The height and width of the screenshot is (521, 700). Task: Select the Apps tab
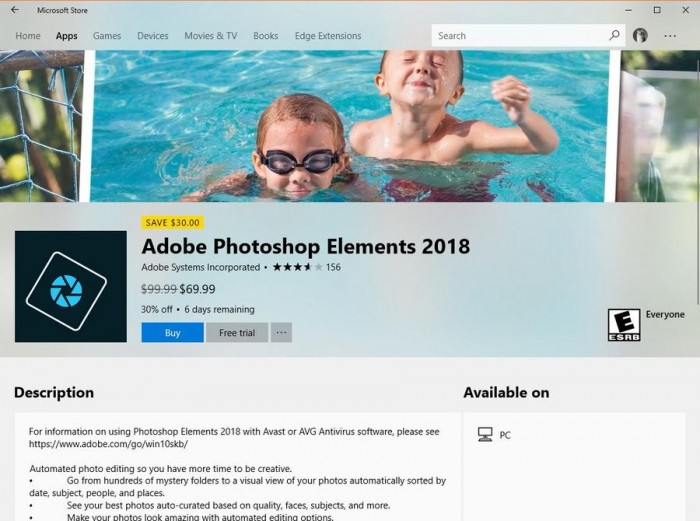tap(67, 36)
